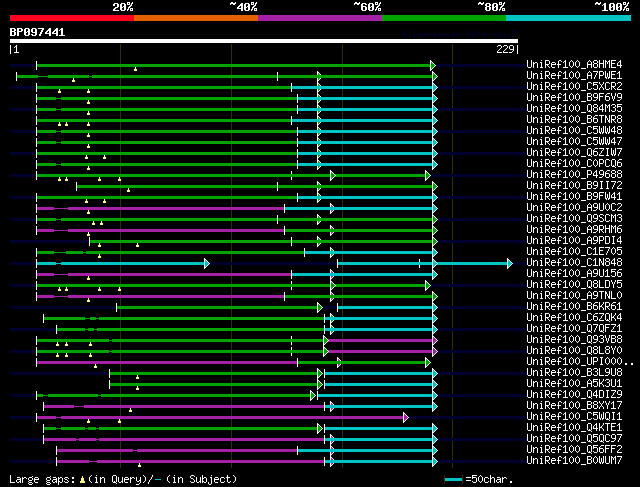Click hit name UniRef100_A9PDI4
This screenshot has width=640, height=487.
click(574, 241)
